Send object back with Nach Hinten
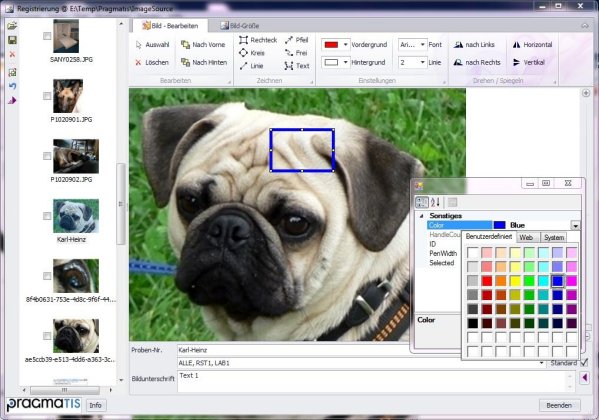The height and width of the screenshot is (420, 599). coord(204,62)
